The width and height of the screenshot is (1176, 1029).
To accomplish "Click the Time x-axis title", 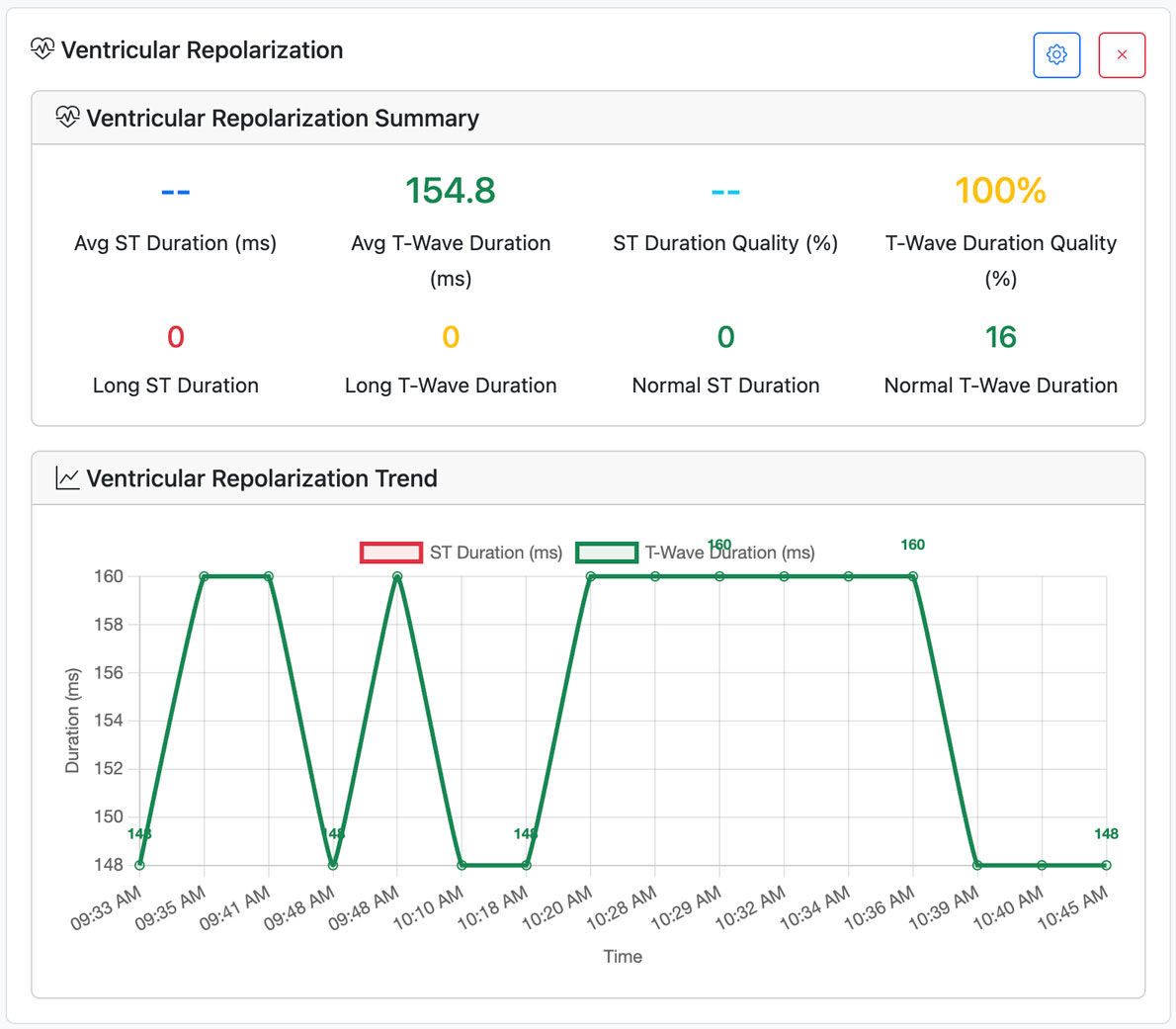I will pyautogui.click(x=623, y=956).
